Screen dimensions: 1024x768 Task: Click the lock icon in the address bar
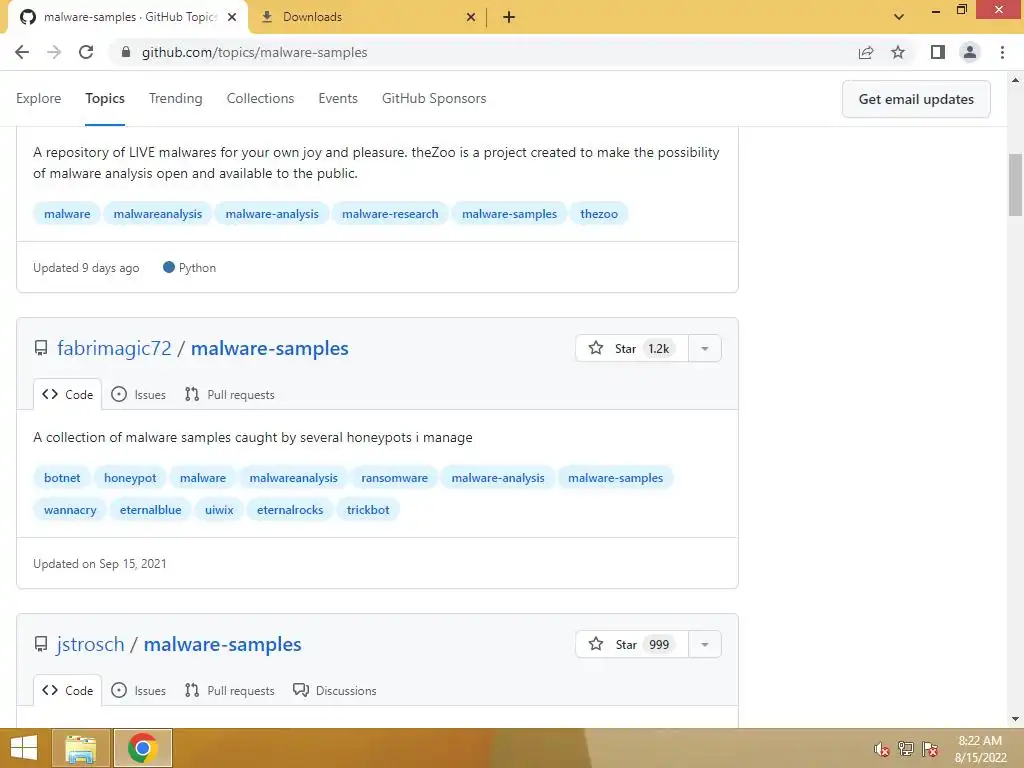tap(126, 52)
